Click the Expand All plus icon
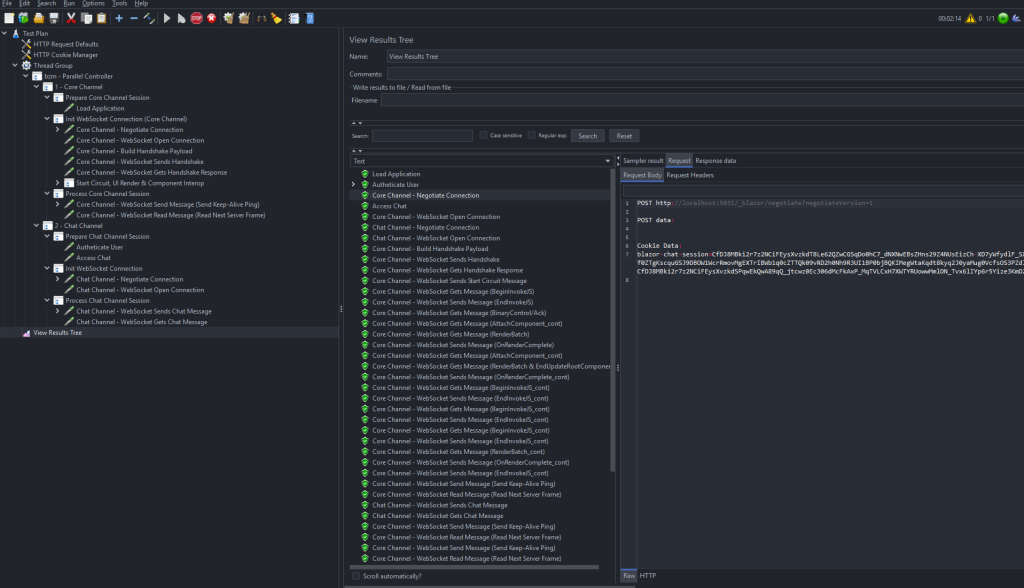 [x=119, y=18]
